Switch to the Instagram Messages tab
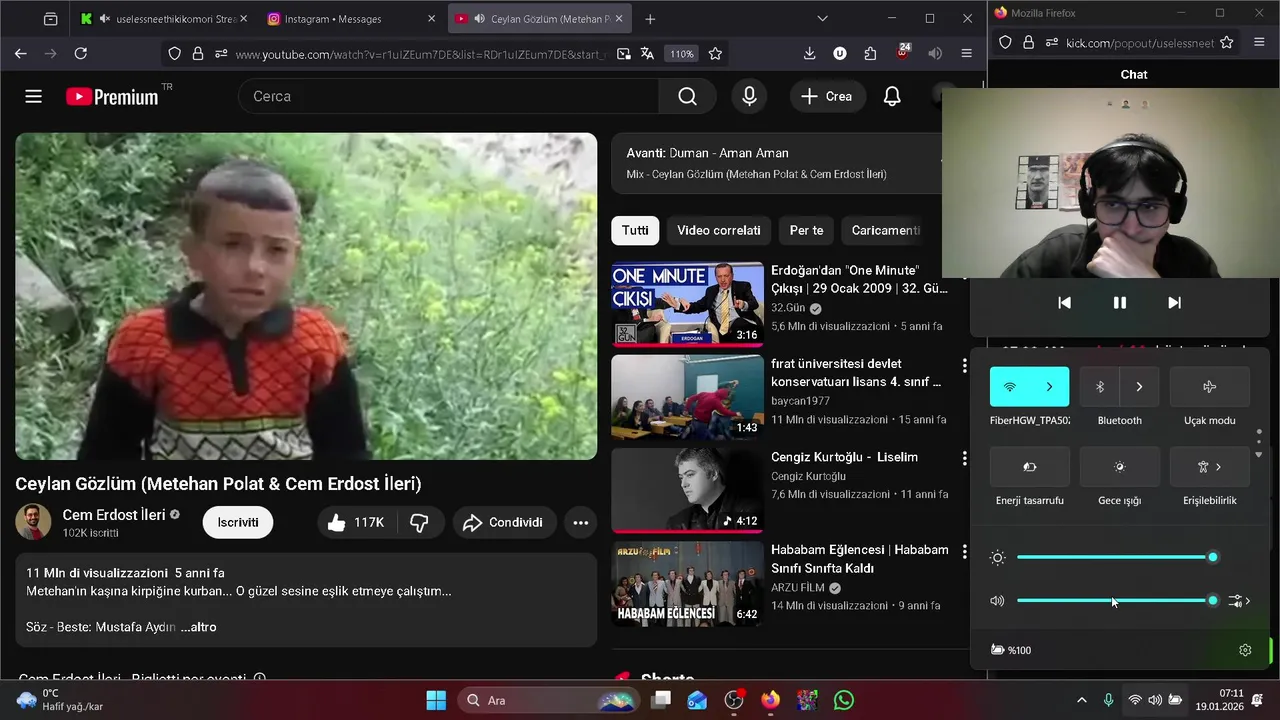The height and width of the screenshot is (720, 1280). point(350,19)
